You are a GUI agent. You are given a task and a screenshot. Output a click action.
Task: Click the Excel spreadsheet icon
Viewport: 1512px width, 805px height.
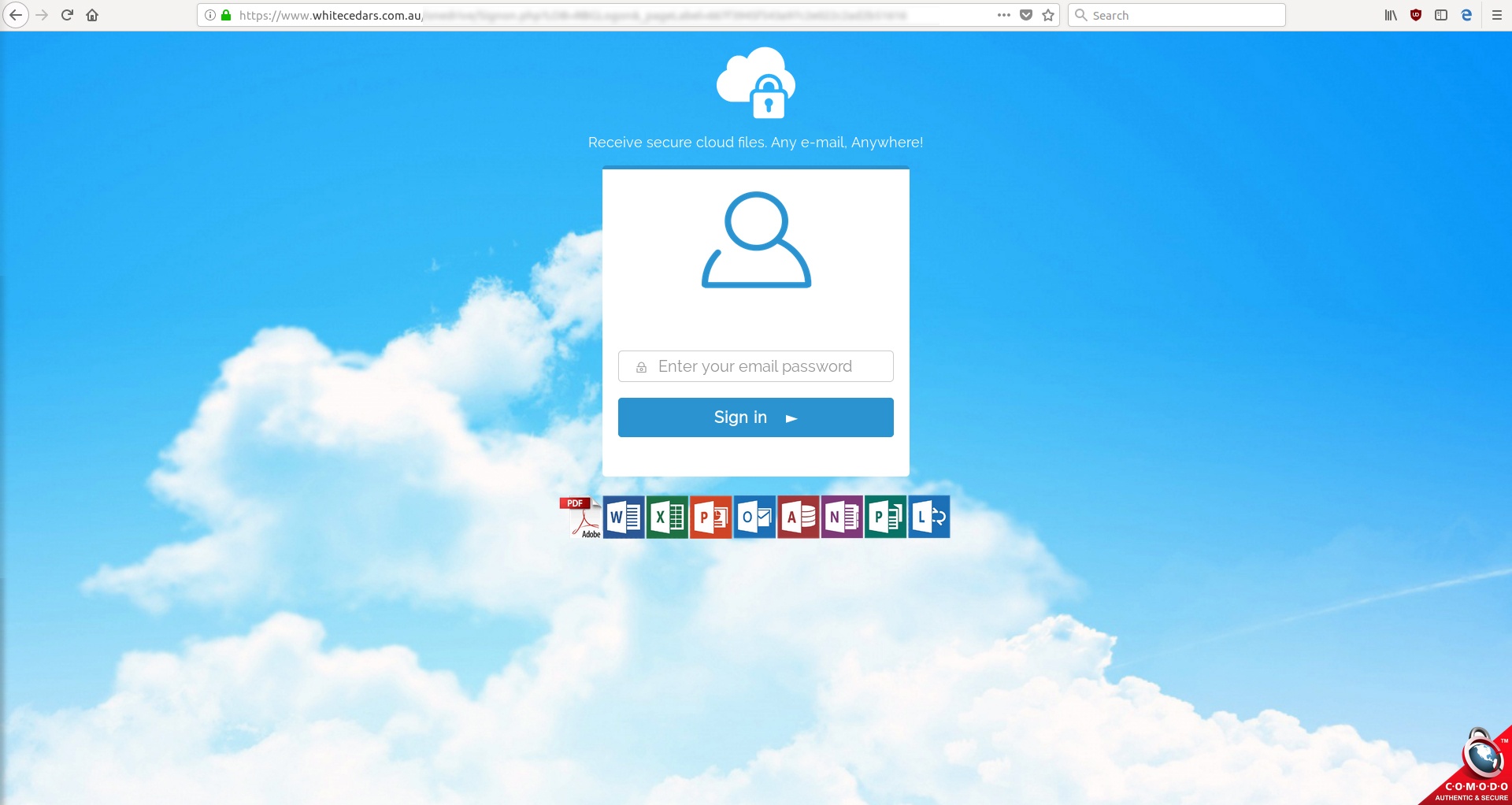click(x=667, y=517)
